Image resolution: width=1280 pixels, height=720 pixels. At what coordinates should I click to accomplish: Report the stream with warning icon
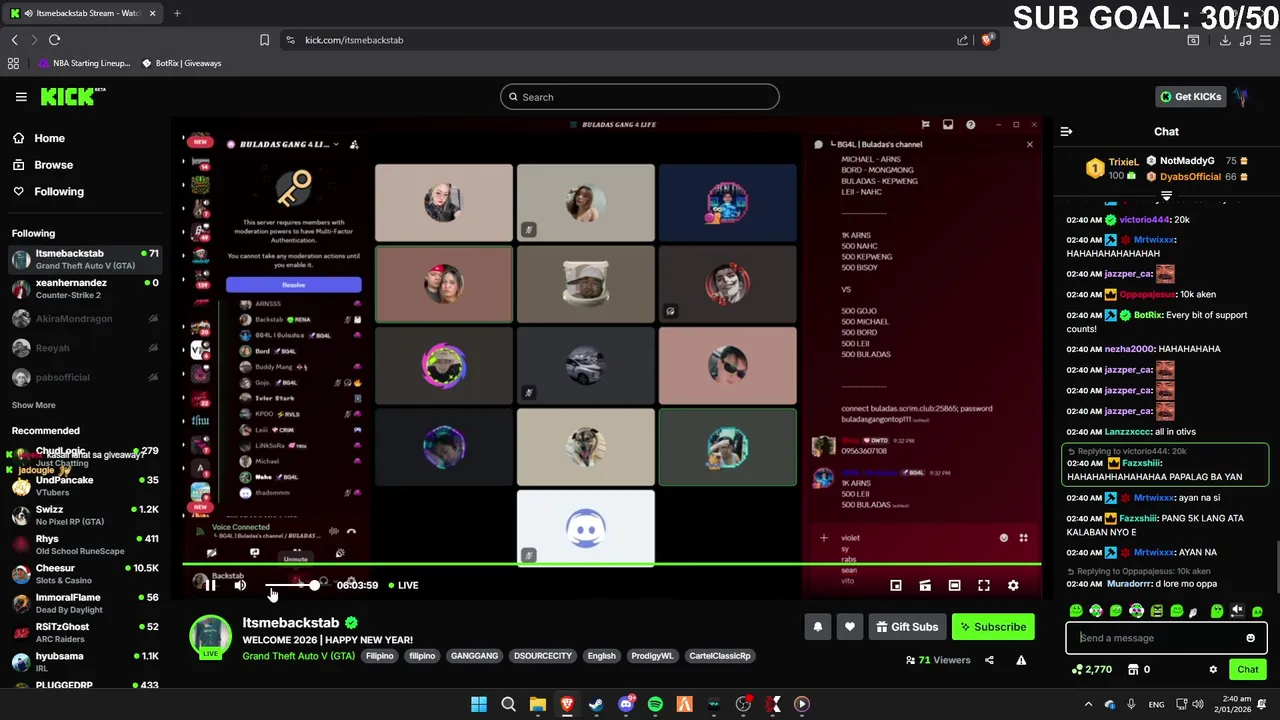click(x=1021, y=660)
